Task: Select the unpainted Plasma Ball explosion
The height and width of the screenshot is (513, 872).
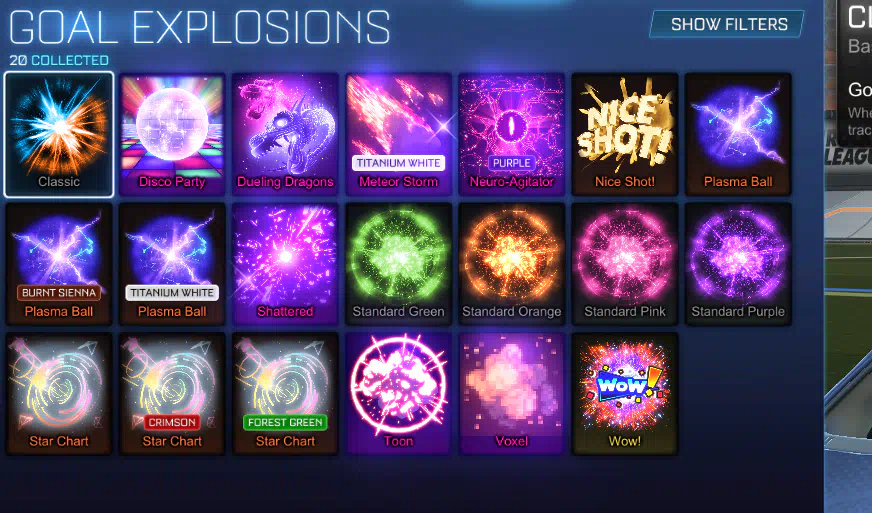Action: click(x=738, y=134)
